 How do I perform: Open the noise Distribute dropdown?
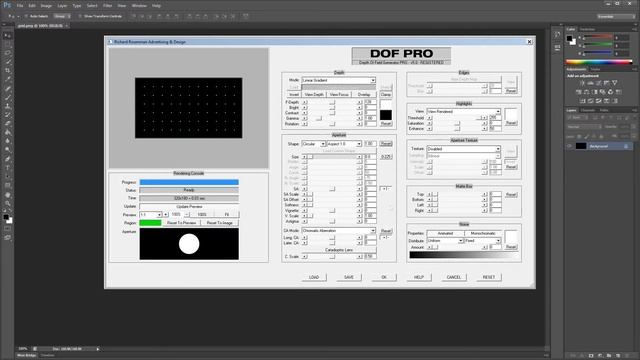pyautogui.click(x=445, y=241)
